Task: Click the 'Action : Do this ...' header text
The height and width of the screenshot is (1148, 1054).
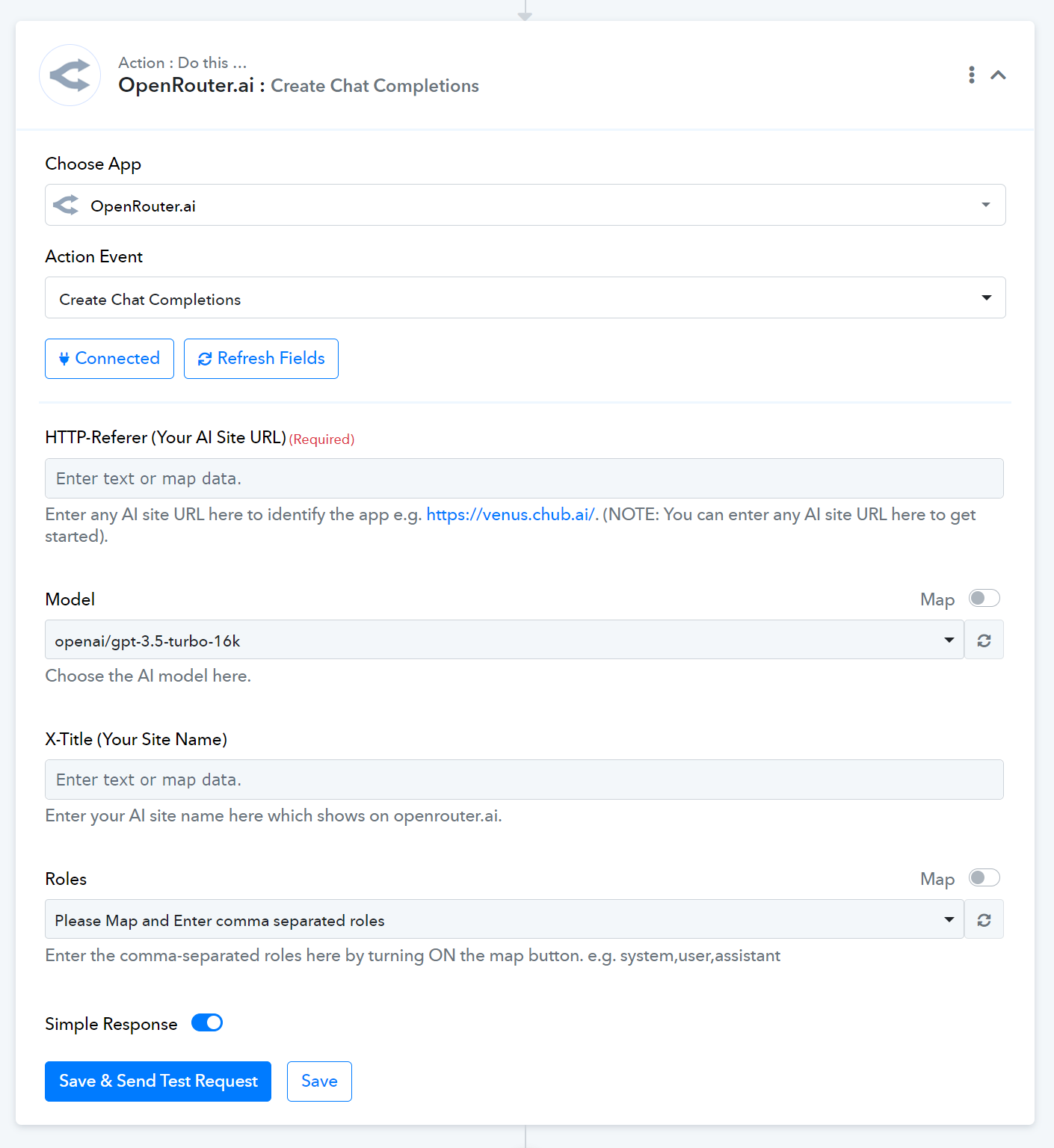Action: coord(182,63)
